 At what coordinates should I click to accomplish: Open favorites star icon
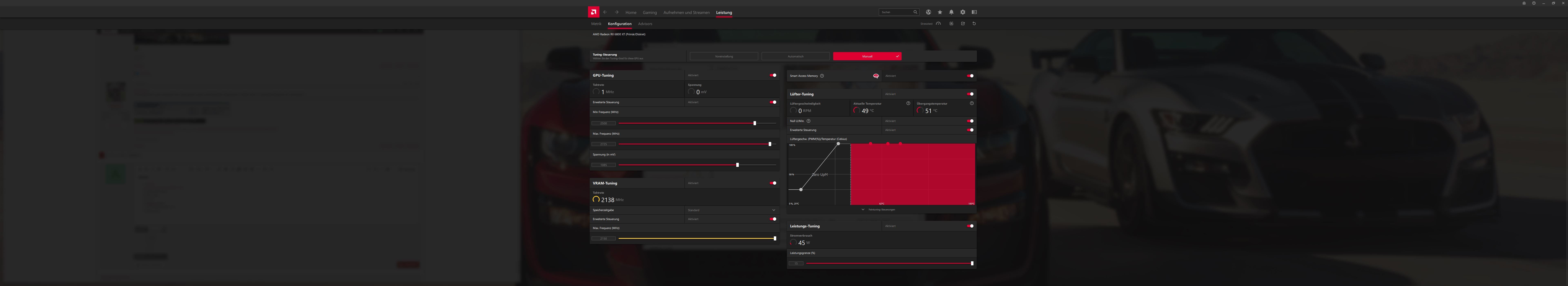(940, 12)
